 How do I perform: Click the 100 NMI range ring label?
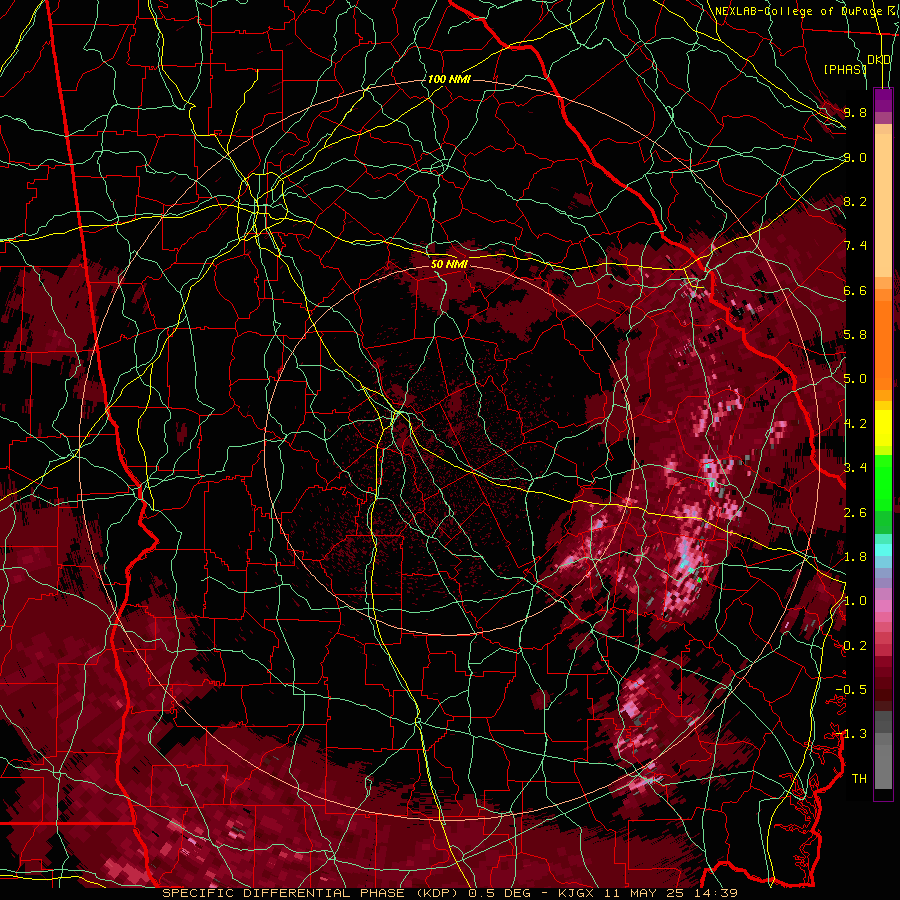click(x=449, y=79)
